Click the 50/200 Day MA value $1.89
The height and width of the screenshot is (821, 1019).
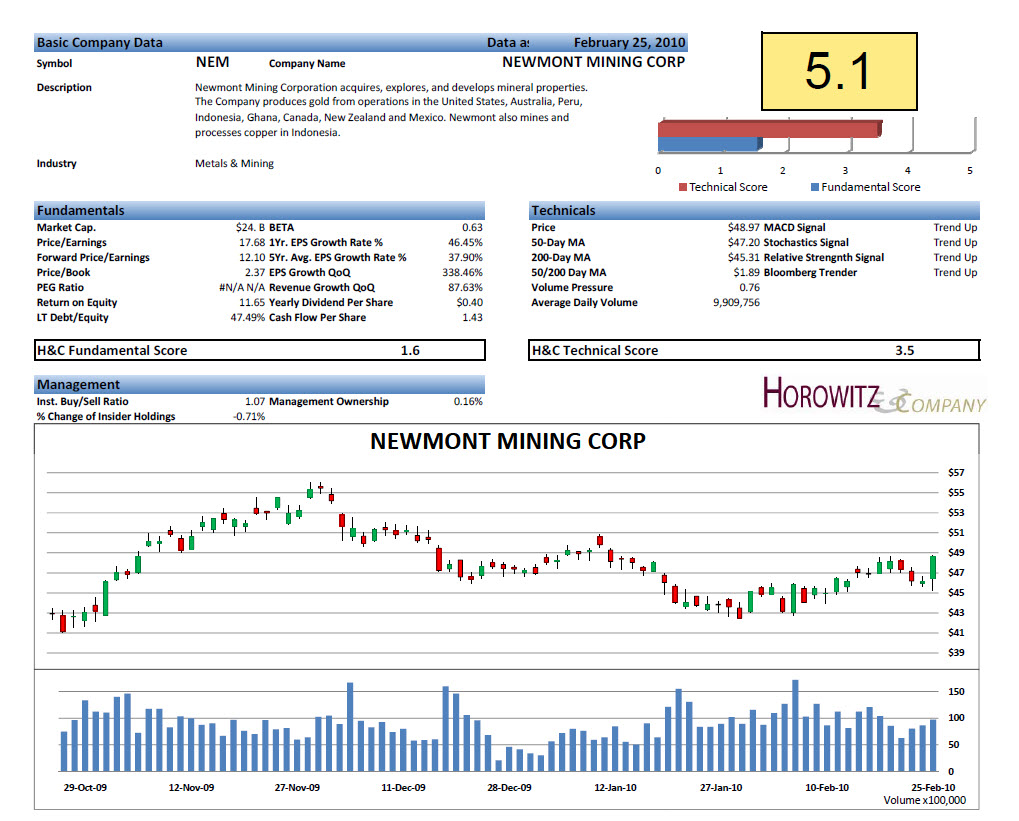747,272
